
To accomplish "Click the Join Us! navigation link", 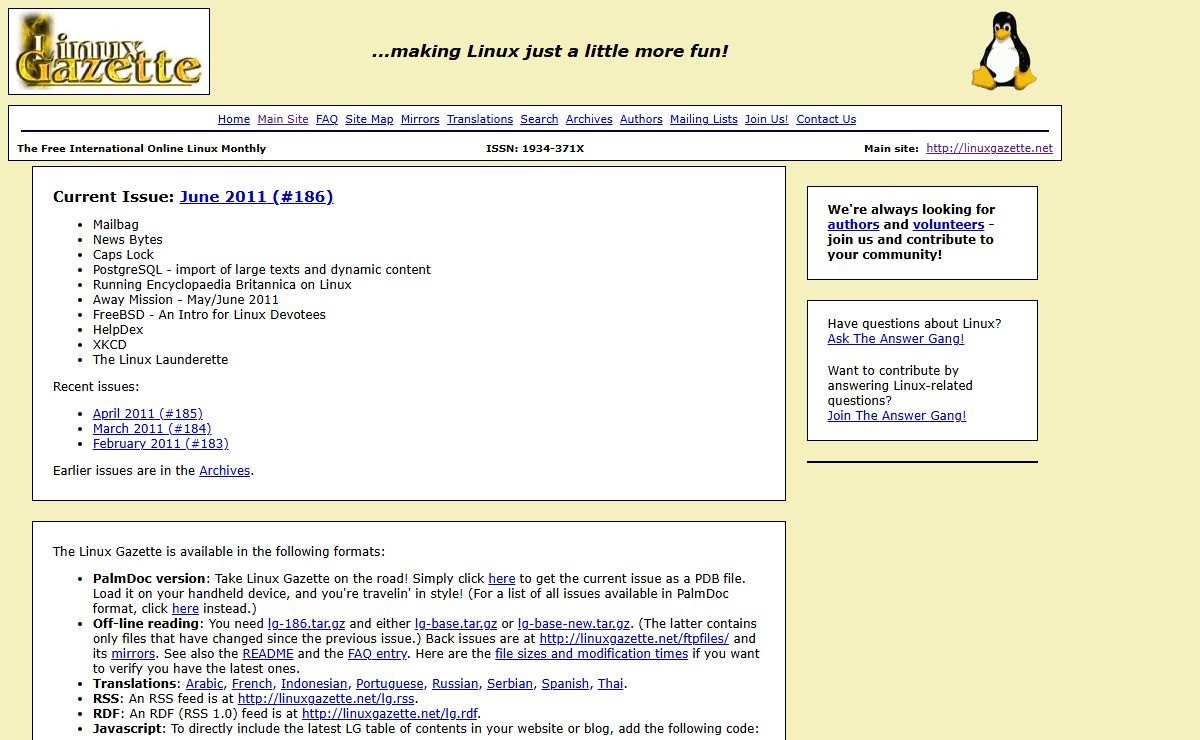I will click(767, 119).
